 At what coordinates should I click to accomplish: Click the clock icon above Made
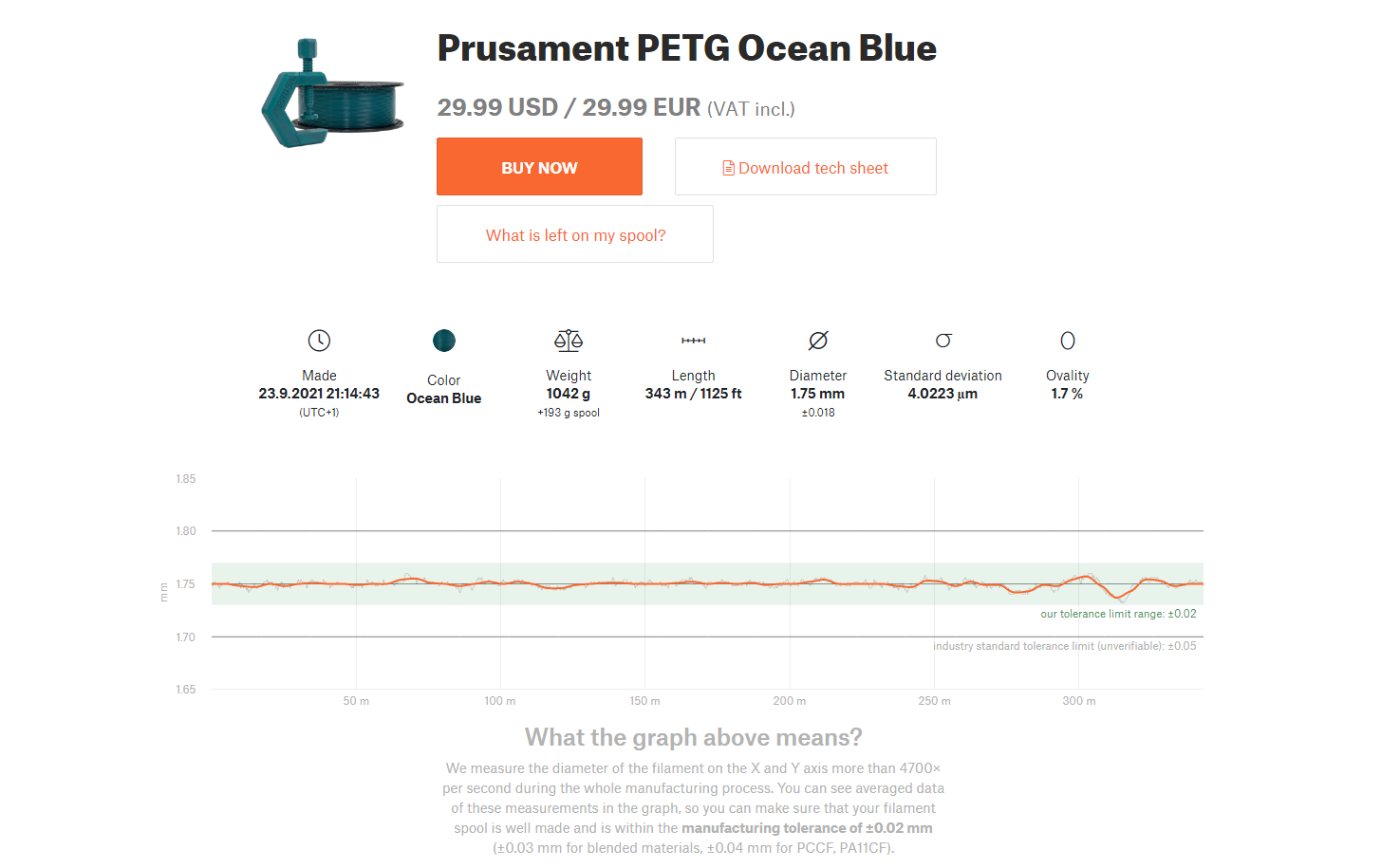[x=319, y=341]
